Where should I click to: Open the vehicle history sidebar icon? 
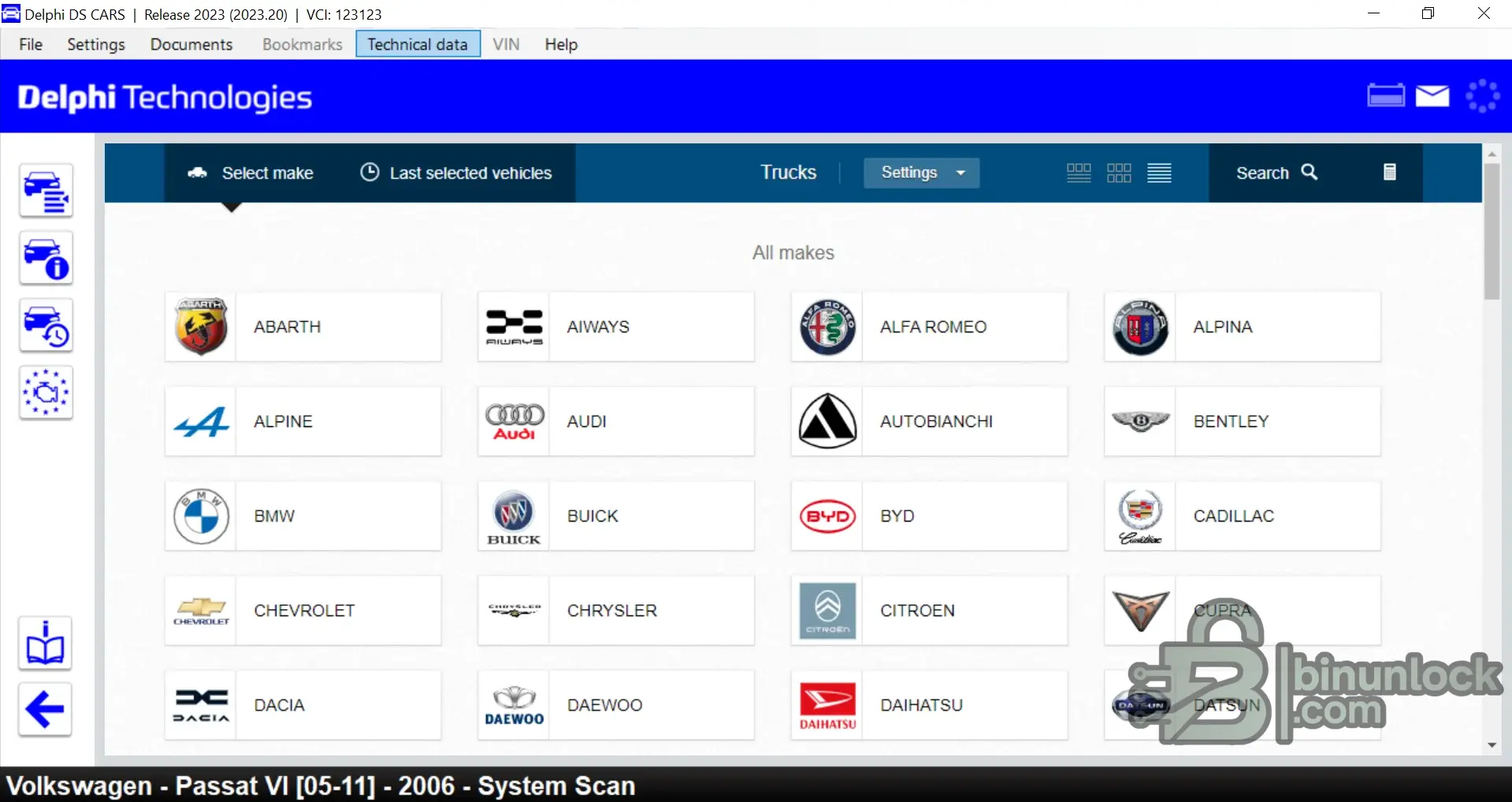tap(46, 326)
